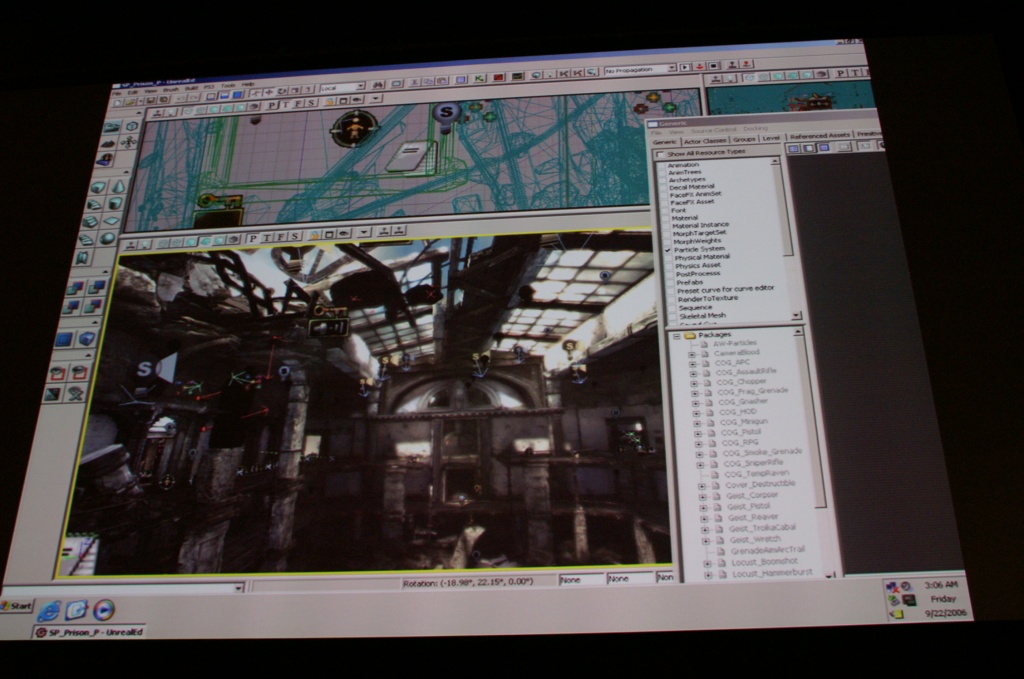
Task: Check the Animation resource type
Action: click(661, 165)
